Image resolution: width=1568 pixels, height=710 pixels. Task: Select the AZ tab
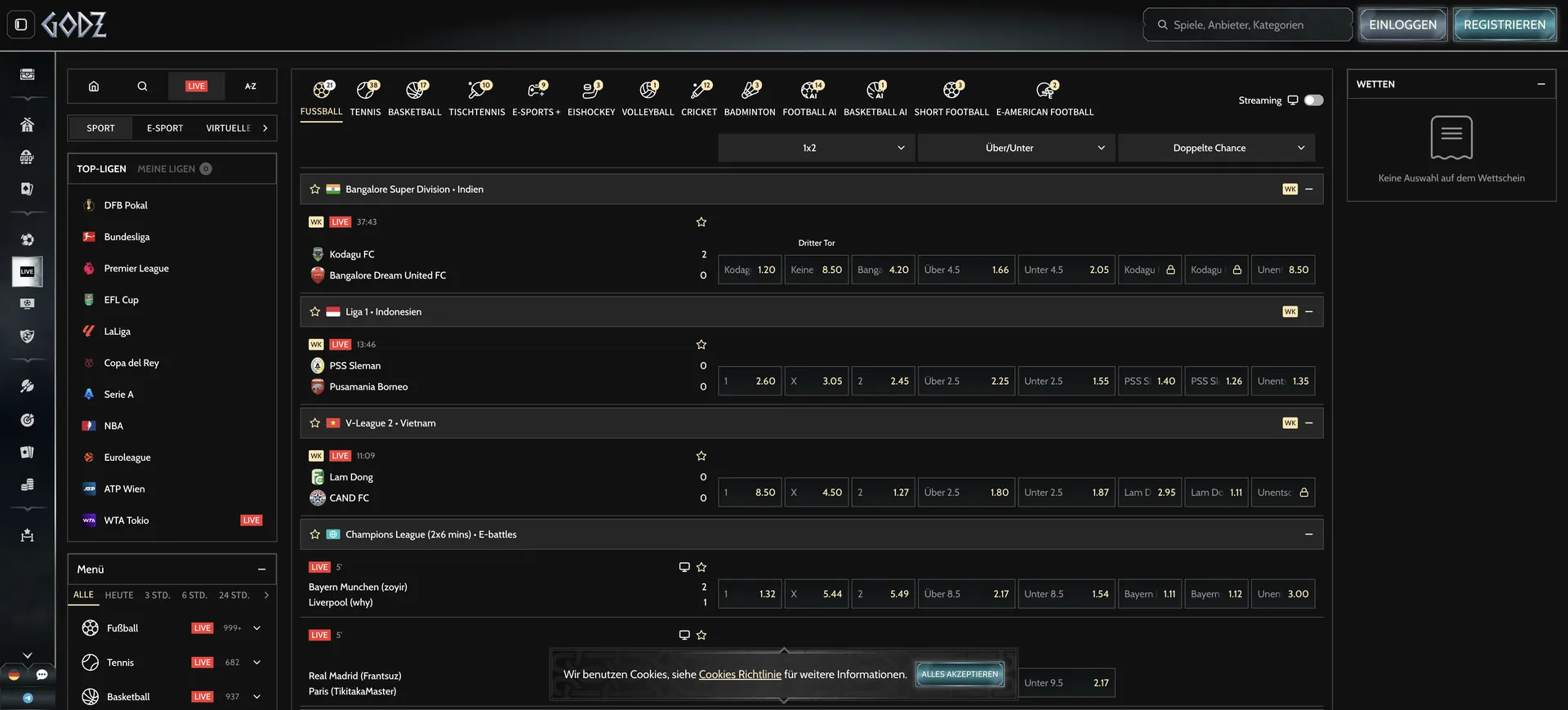(251, 86)
